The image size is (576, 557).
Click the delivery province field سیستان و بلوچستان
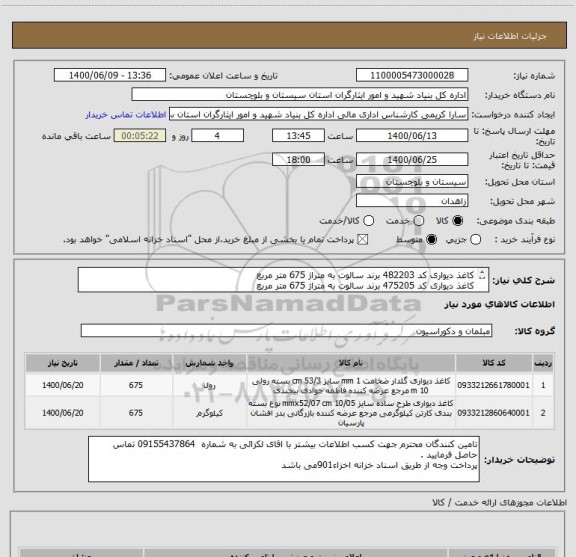pyautogui.click(x=412, y=182)
